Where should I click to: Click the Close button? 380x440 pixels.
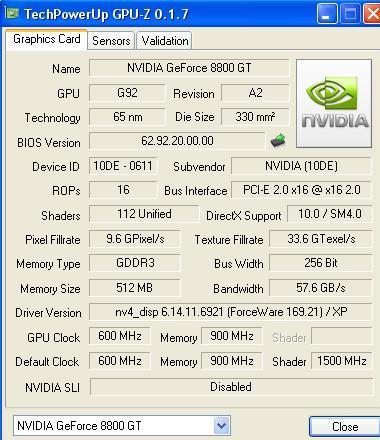coord(345,427)
